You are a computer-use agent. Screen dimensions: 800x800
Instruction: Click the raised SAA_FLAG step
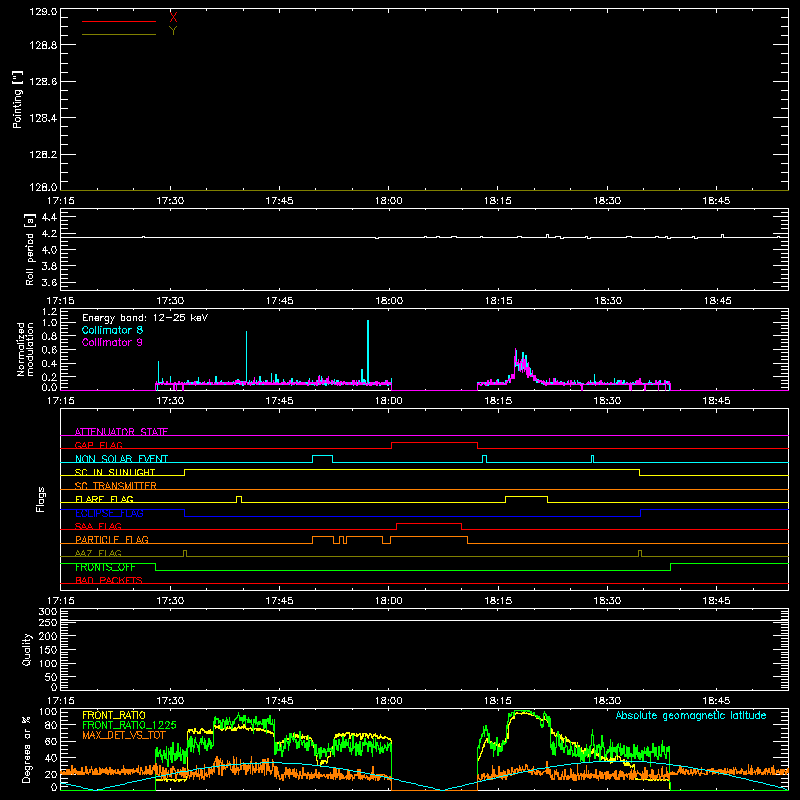tap(429, 523)
